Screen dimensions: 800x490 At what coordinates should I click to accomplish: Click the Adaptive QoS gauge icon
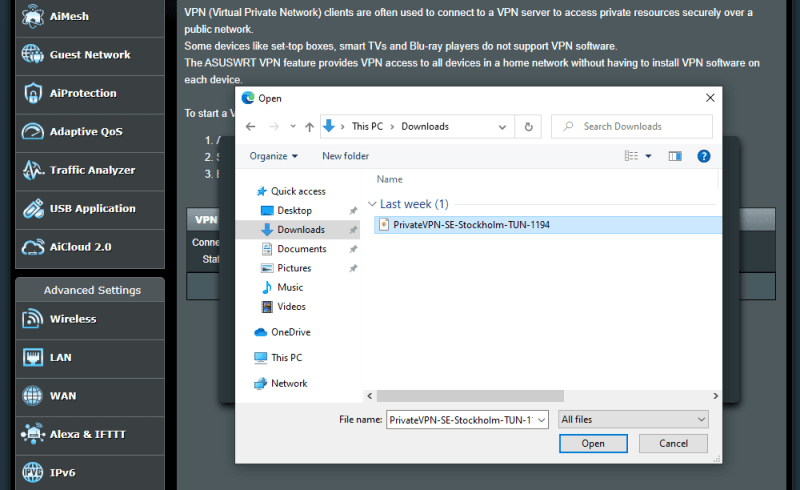tap(33, 131)
